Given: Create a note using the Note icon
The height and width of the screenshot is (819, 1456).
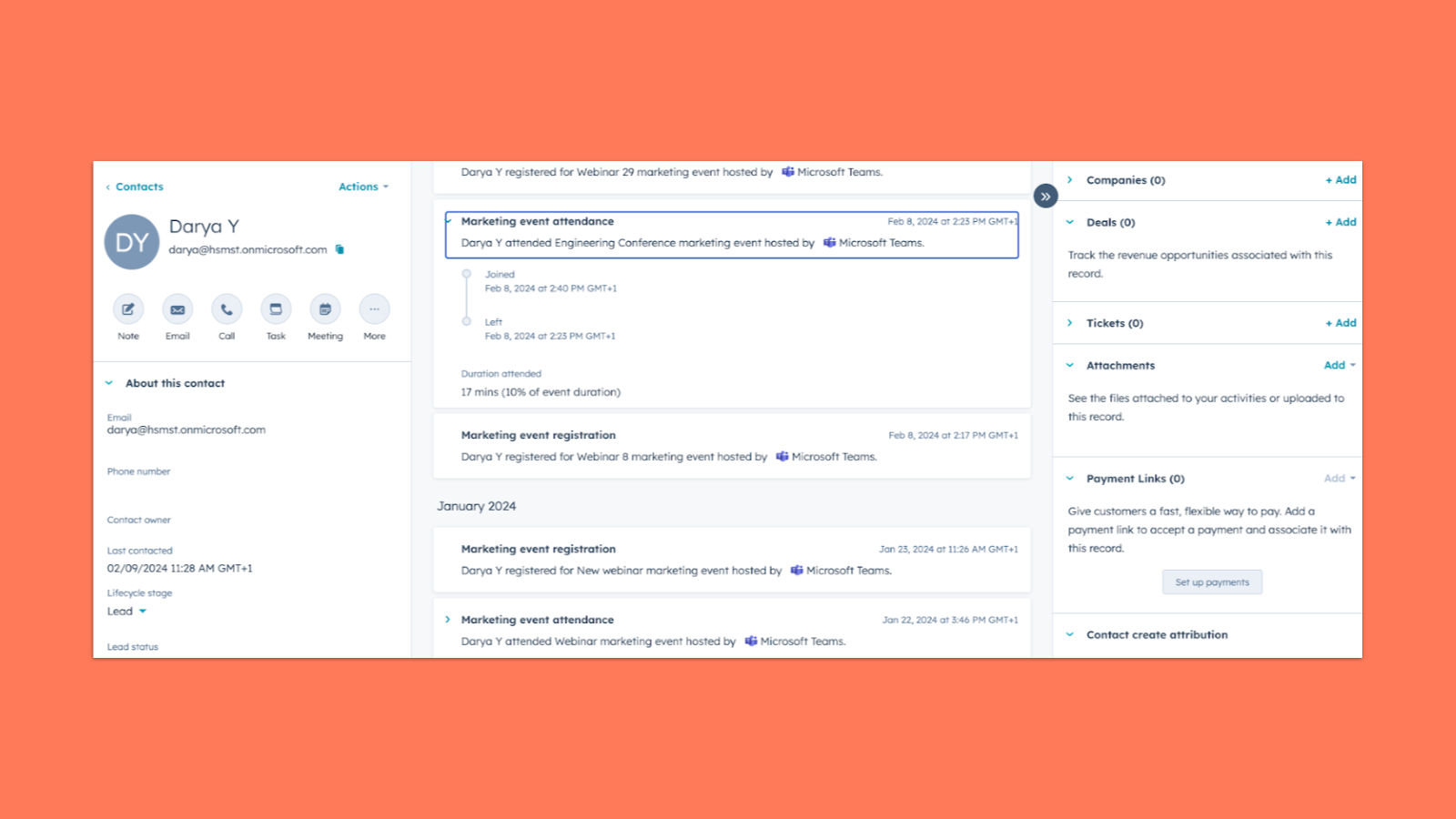Looking at the screenshot, I should coord(127,309).
